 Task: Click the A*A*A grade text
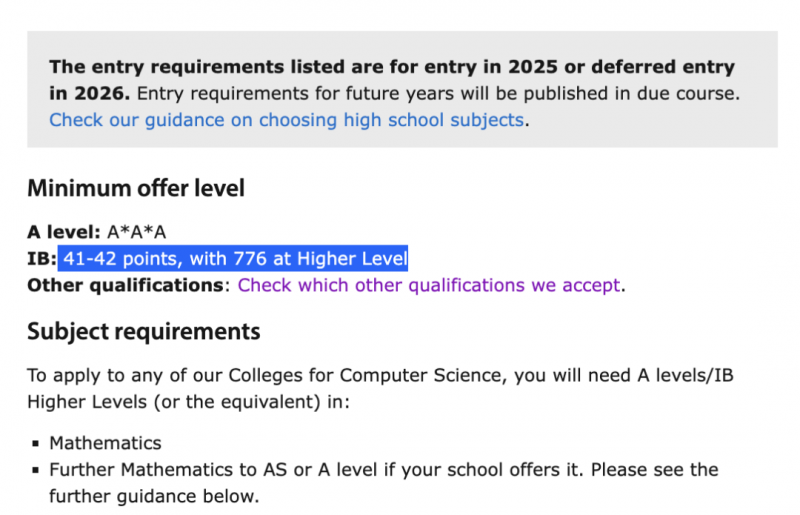136,232
